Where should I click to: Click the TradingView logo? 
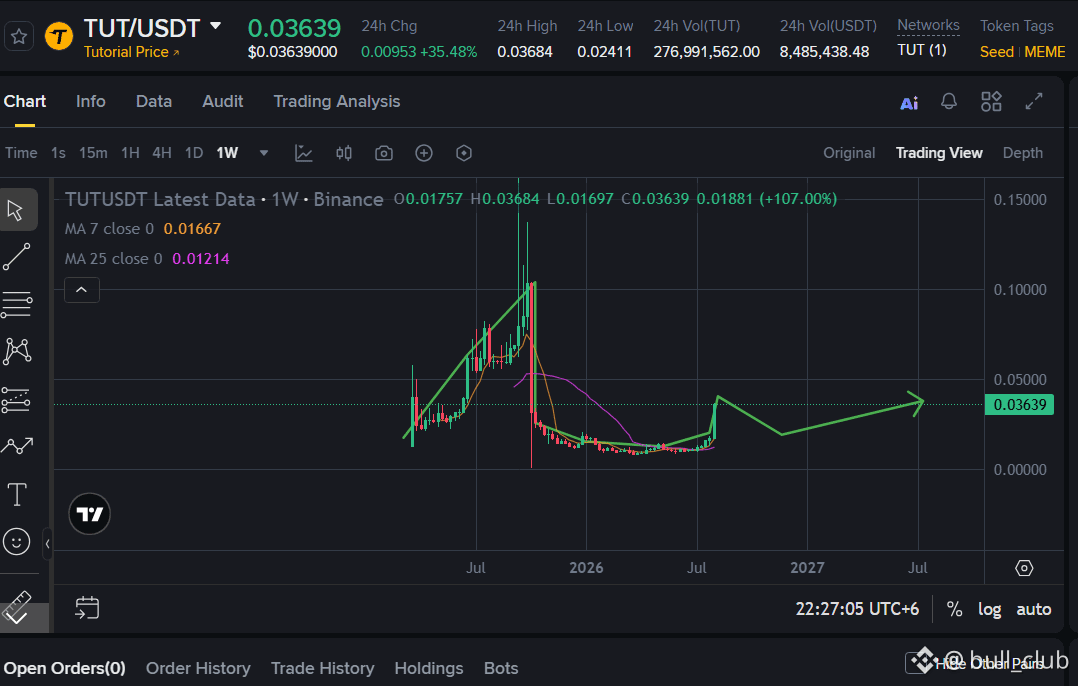tap(89, 514)
